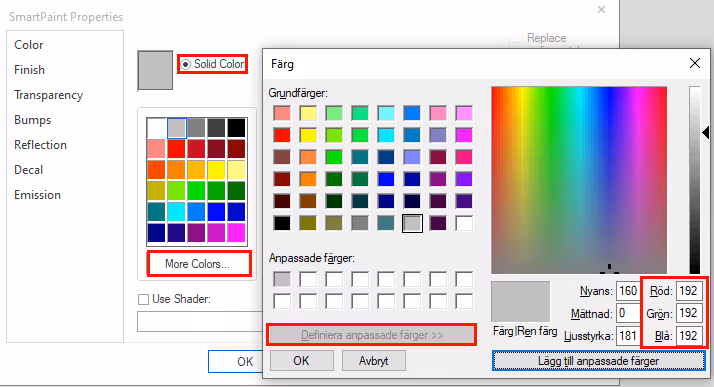Select light gray swatch in SmartPaint palette
The height and width of the screenshot is (387, 714).
[x=177, y=128]
